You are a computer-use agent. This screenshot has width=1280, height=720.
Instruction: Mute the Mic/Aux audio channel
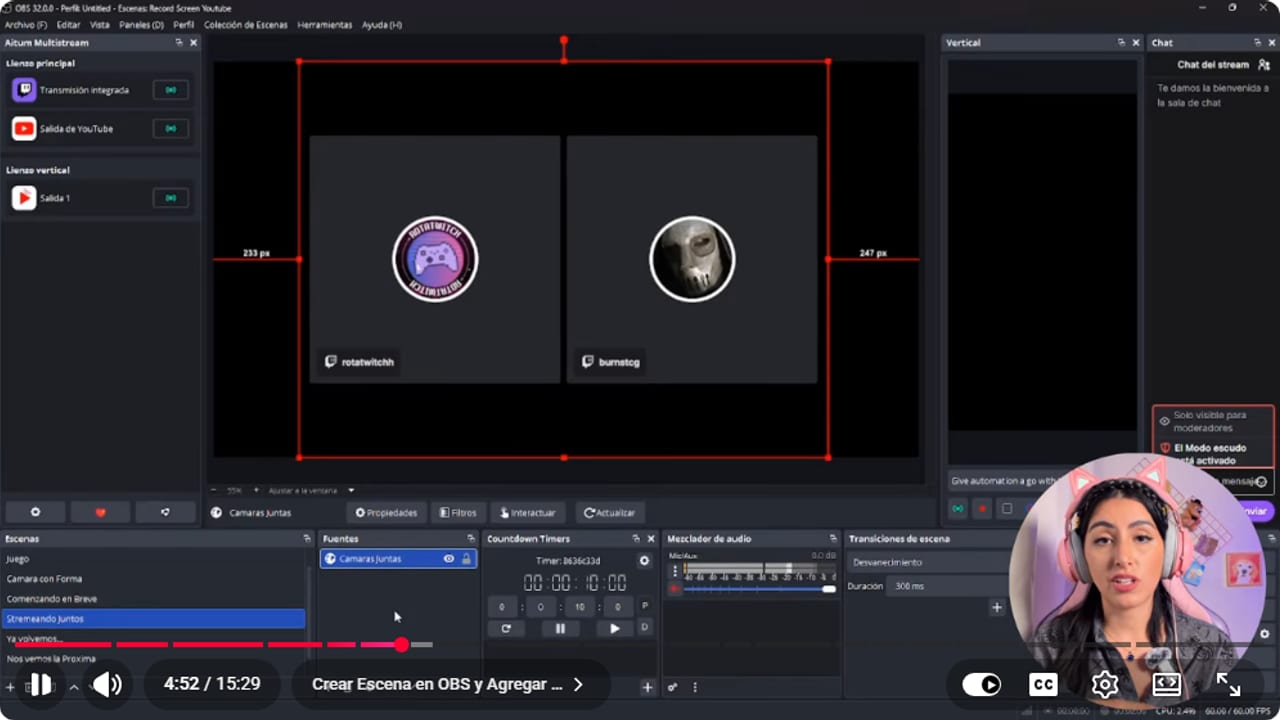[x=674, y=589]
